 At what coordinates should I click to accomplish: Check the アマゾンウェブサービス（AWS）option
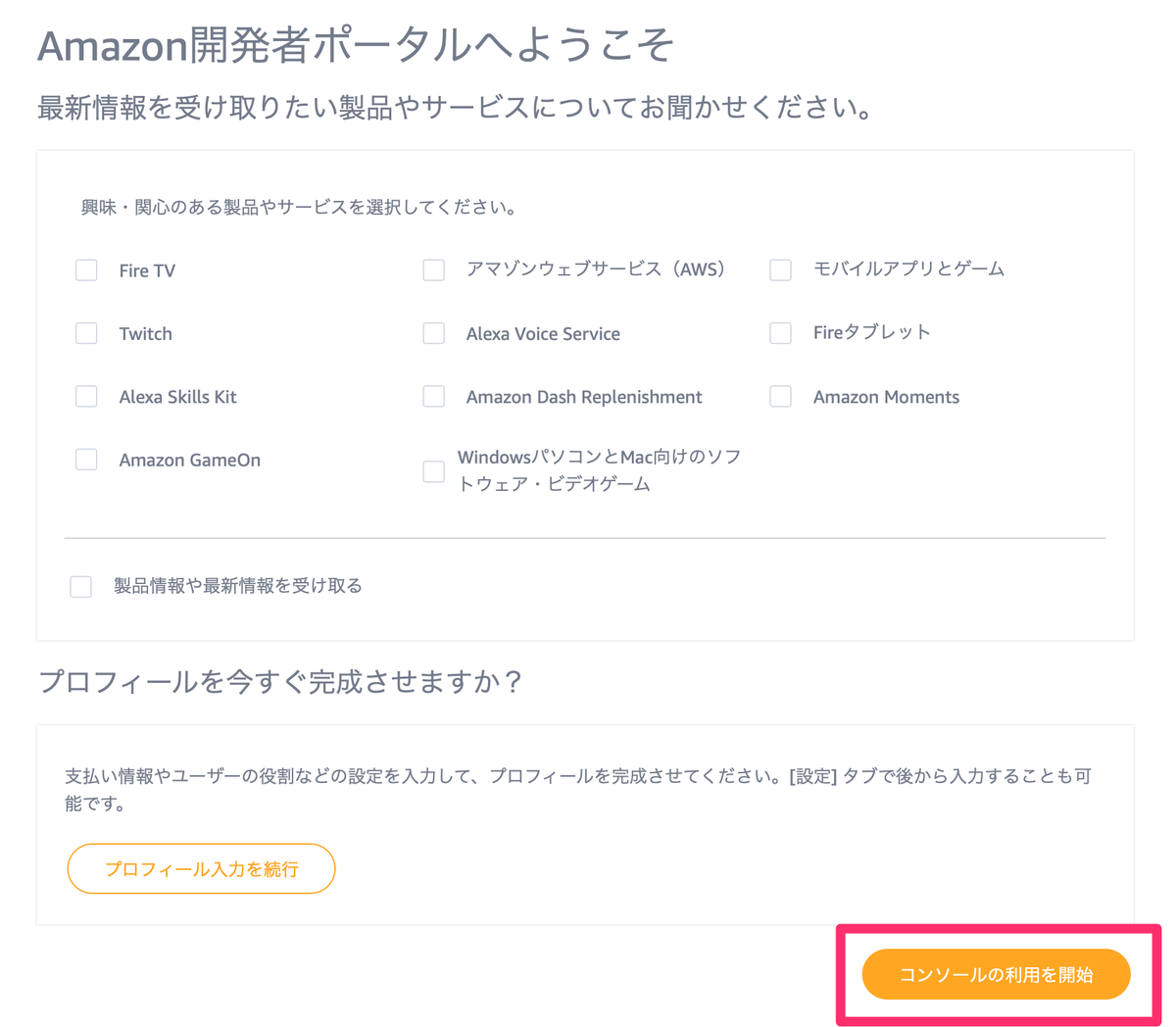pos(434,269)
